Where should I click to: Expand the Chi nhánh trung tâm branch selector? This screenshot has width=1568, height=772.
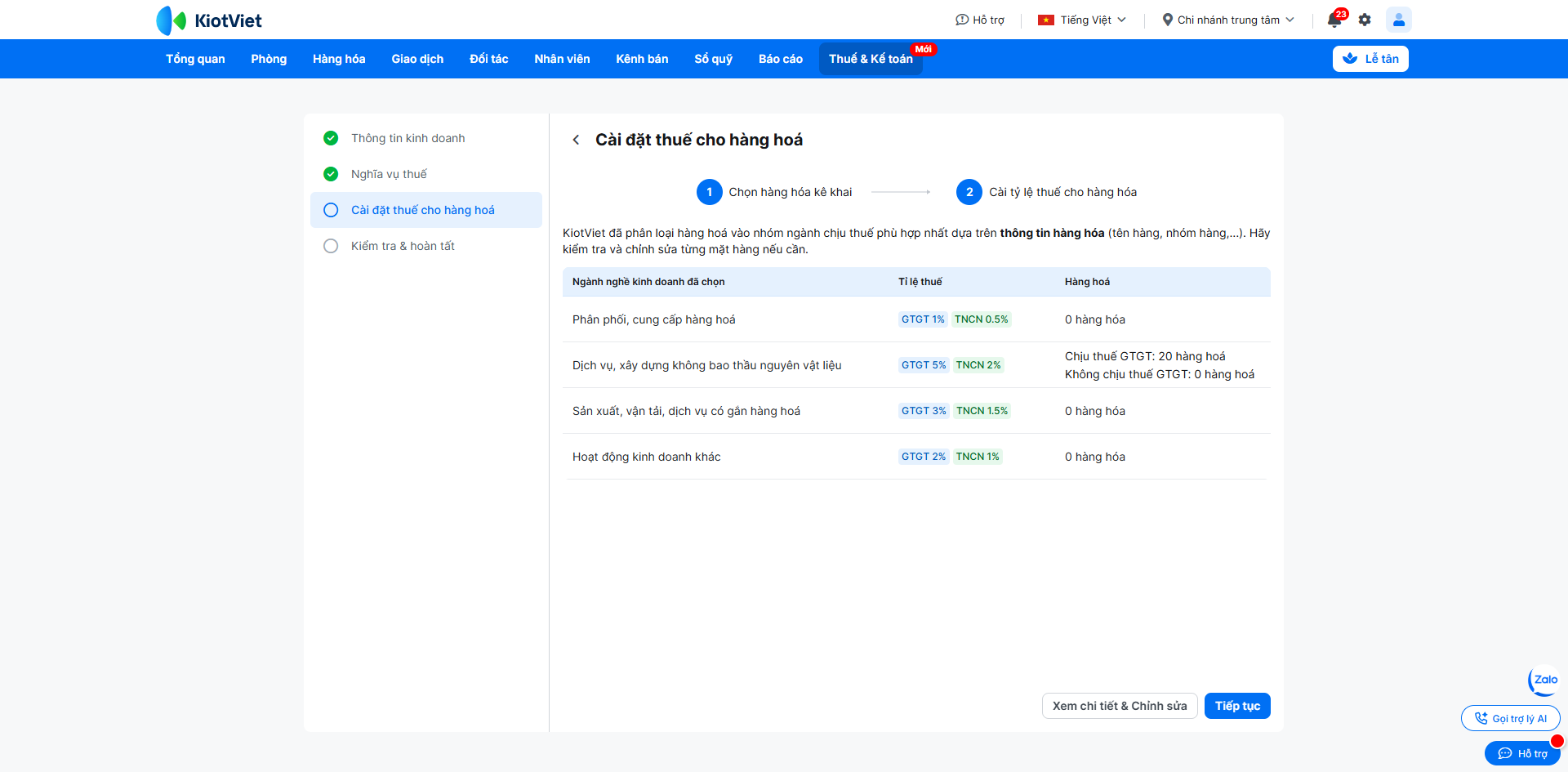pos(1228,20)
